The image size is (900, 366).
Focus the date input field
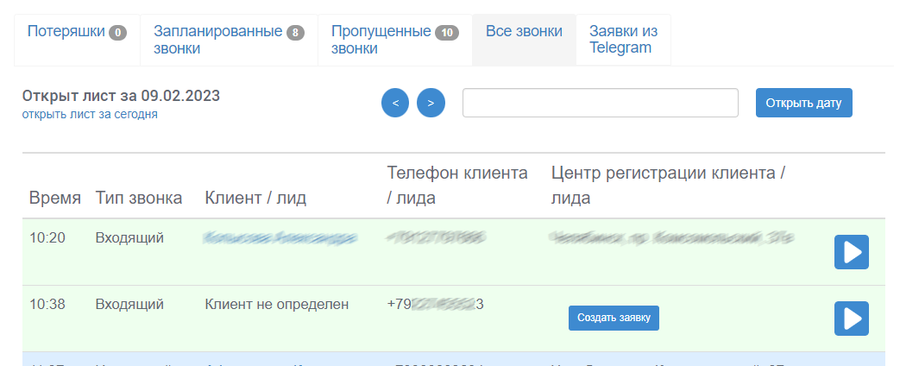pos(600,103)
